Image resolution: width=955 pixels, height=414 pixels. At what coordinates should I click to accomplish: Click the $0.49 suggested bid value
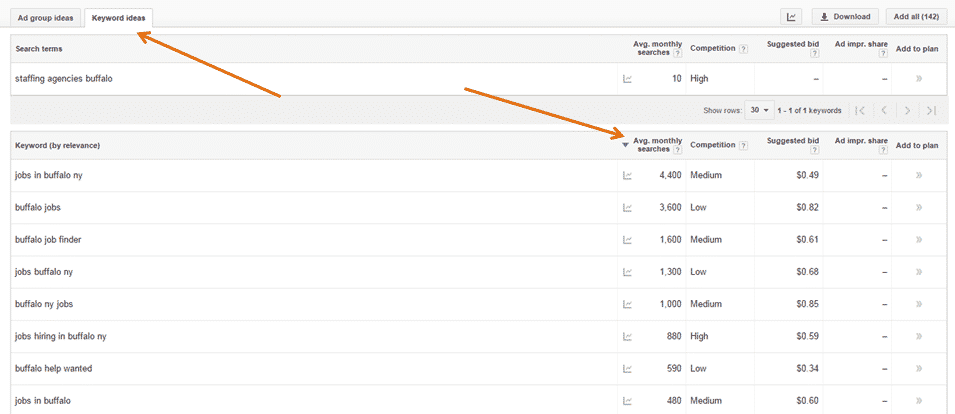(x=808, y=175)
